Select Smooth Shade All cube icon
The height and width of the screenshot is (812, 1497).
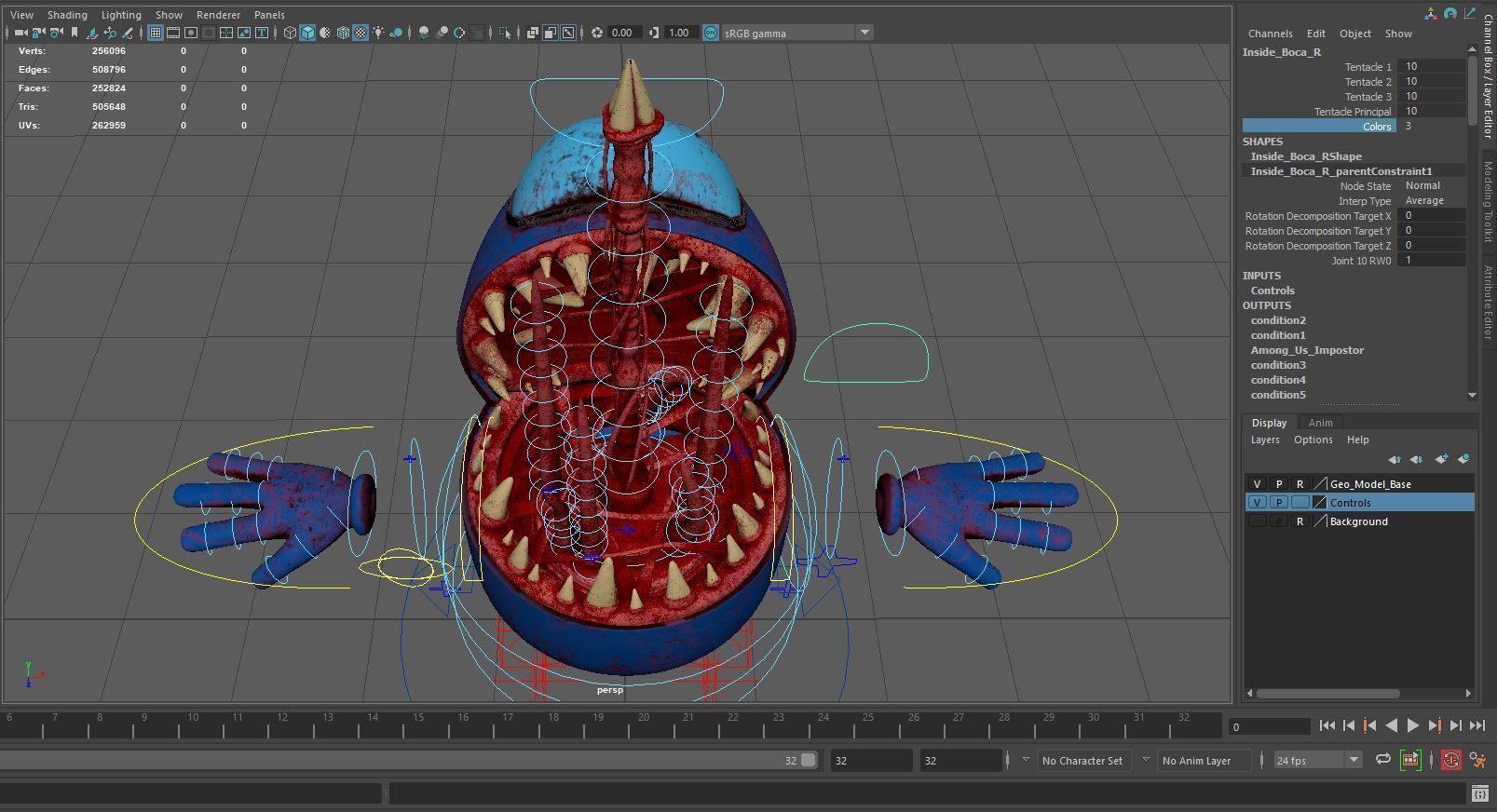(307, 33)
